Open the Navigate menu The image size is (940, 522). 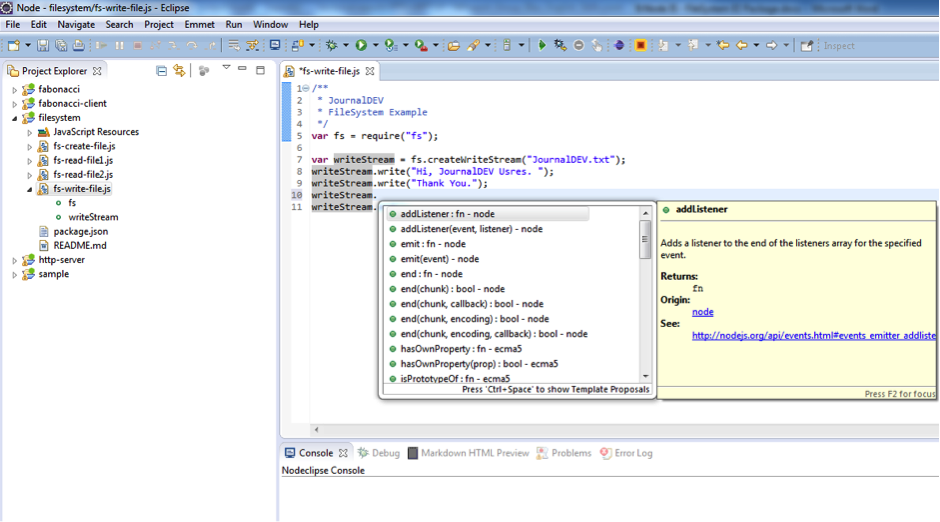point(76,25)
